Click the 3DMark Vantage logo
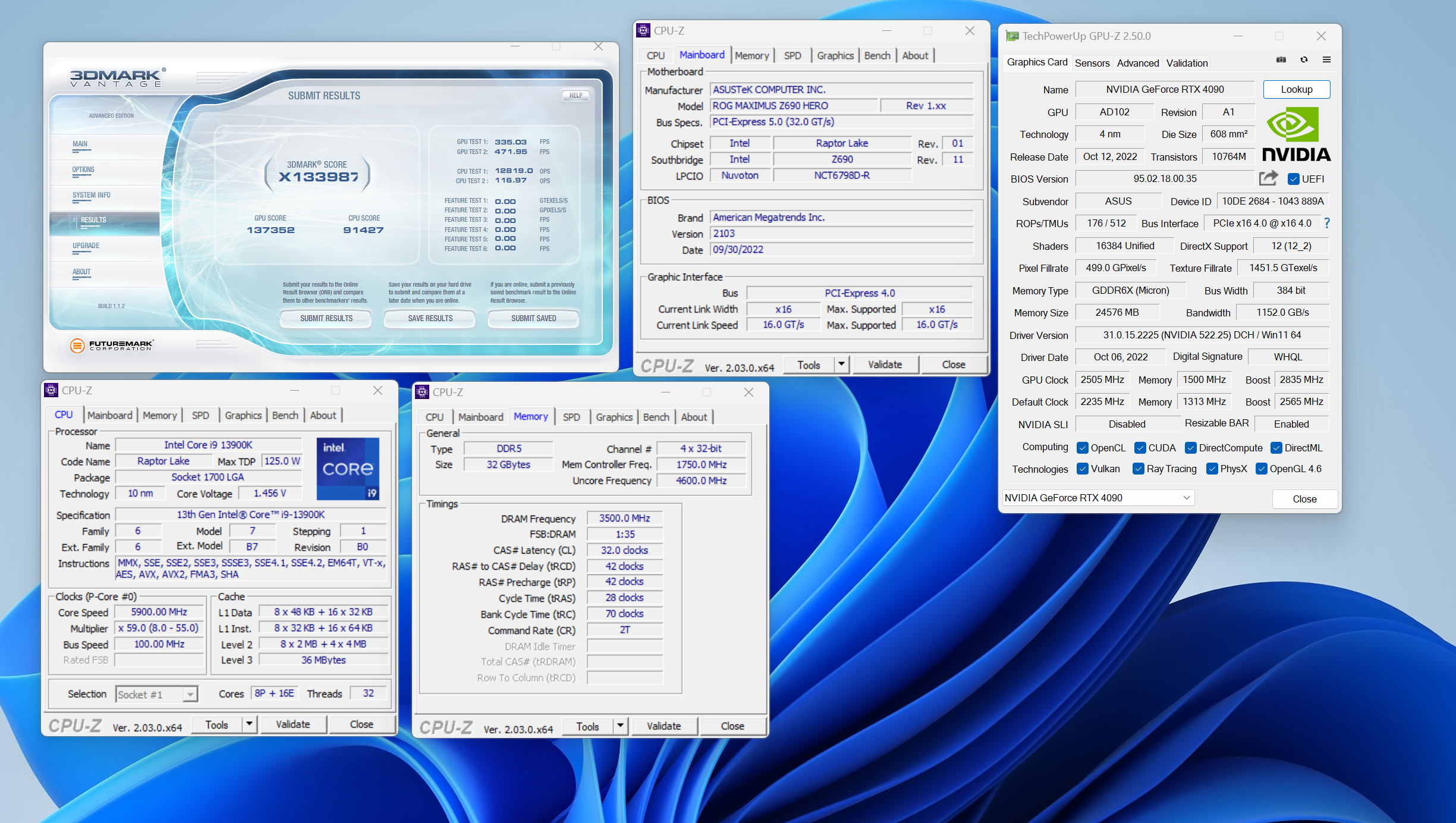The height and width of the screenshot is (823, 1456). [x=117, y=78]
